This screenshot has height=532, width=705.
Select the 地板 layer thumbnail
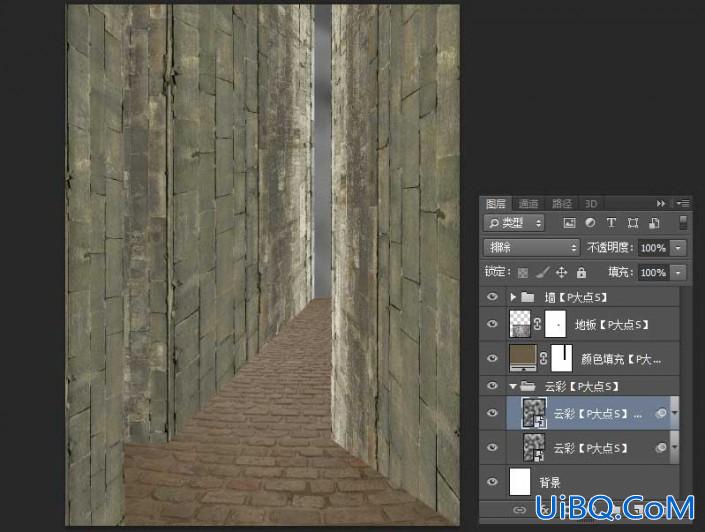pyautogui.click(x=520, y=324)
